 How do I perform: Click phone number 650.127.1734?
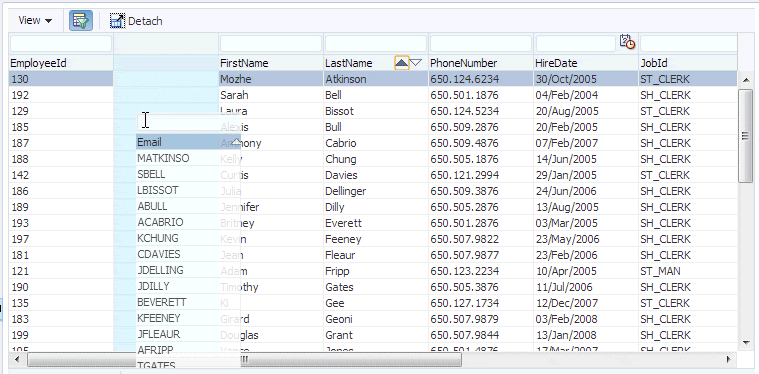[x=465, y=302]
